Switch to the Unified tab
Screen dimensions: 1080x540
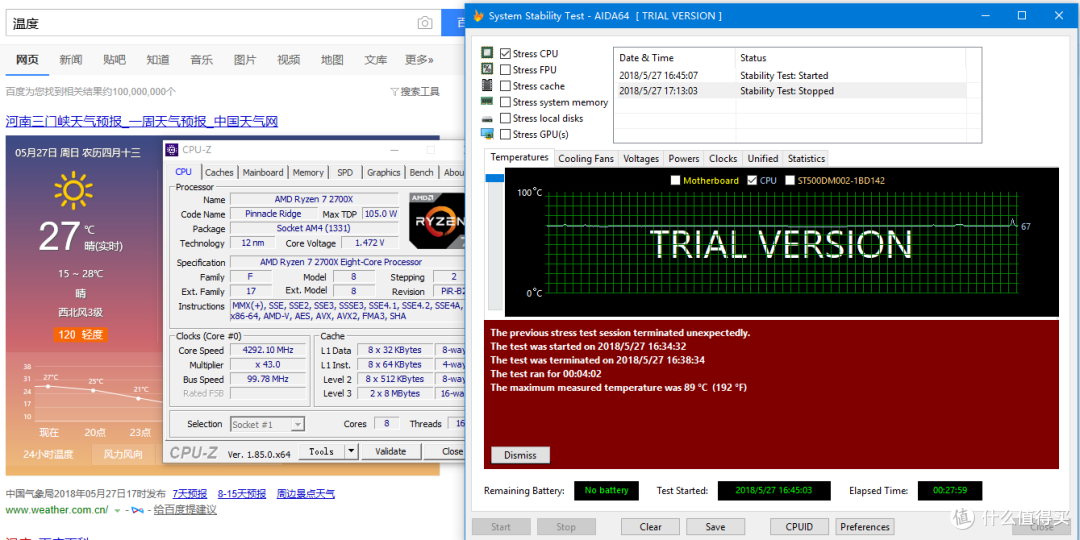point(763,158)
